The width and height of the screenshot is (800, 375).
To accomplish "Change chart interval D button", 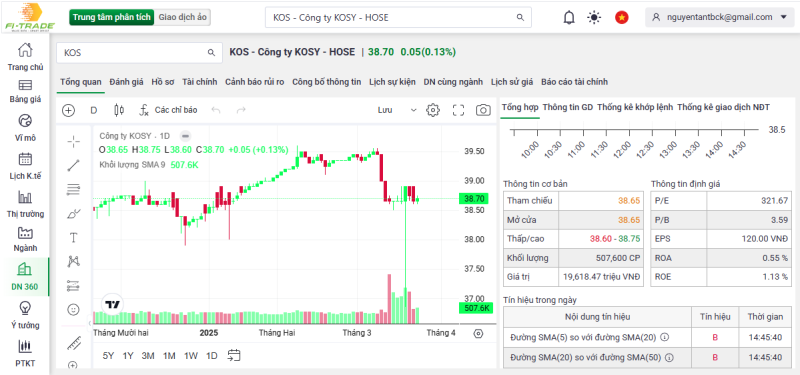I will pyautogui.click(x=93, y=110).
